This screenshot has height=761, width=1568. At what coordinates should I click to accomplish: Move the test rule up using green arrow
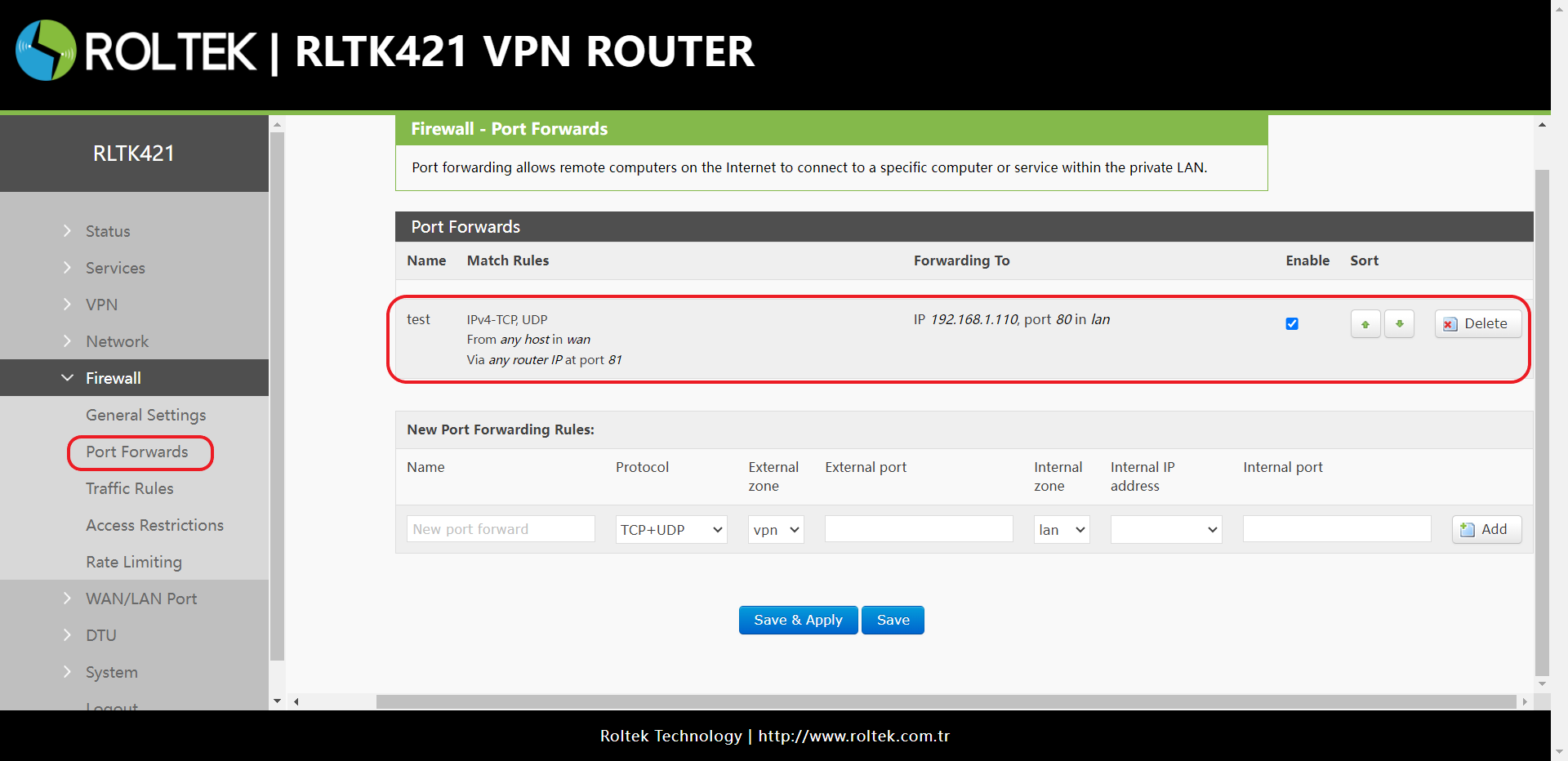pos(1365,323)
